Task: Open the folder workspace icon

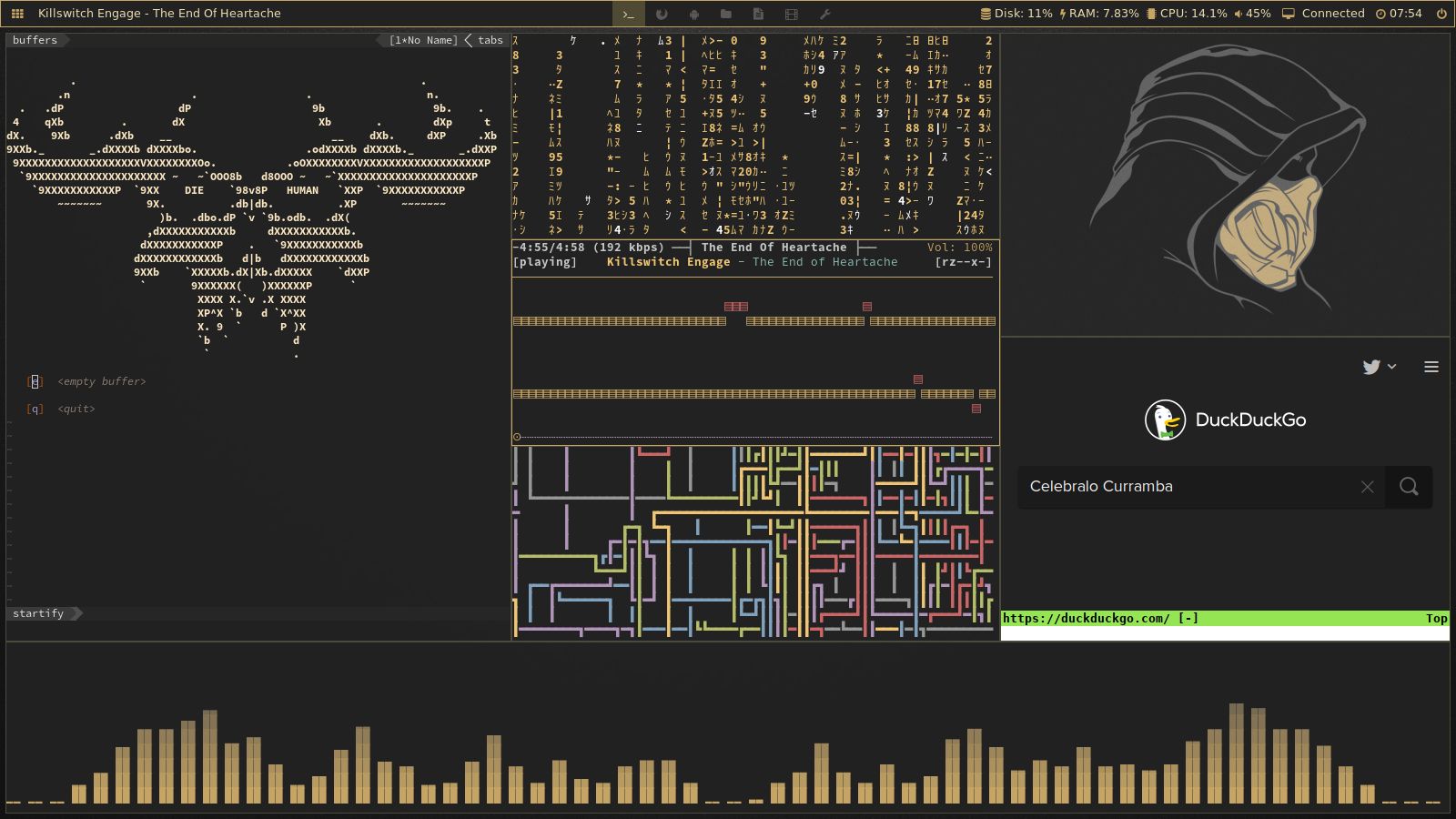Action: (x=725, y=14)
